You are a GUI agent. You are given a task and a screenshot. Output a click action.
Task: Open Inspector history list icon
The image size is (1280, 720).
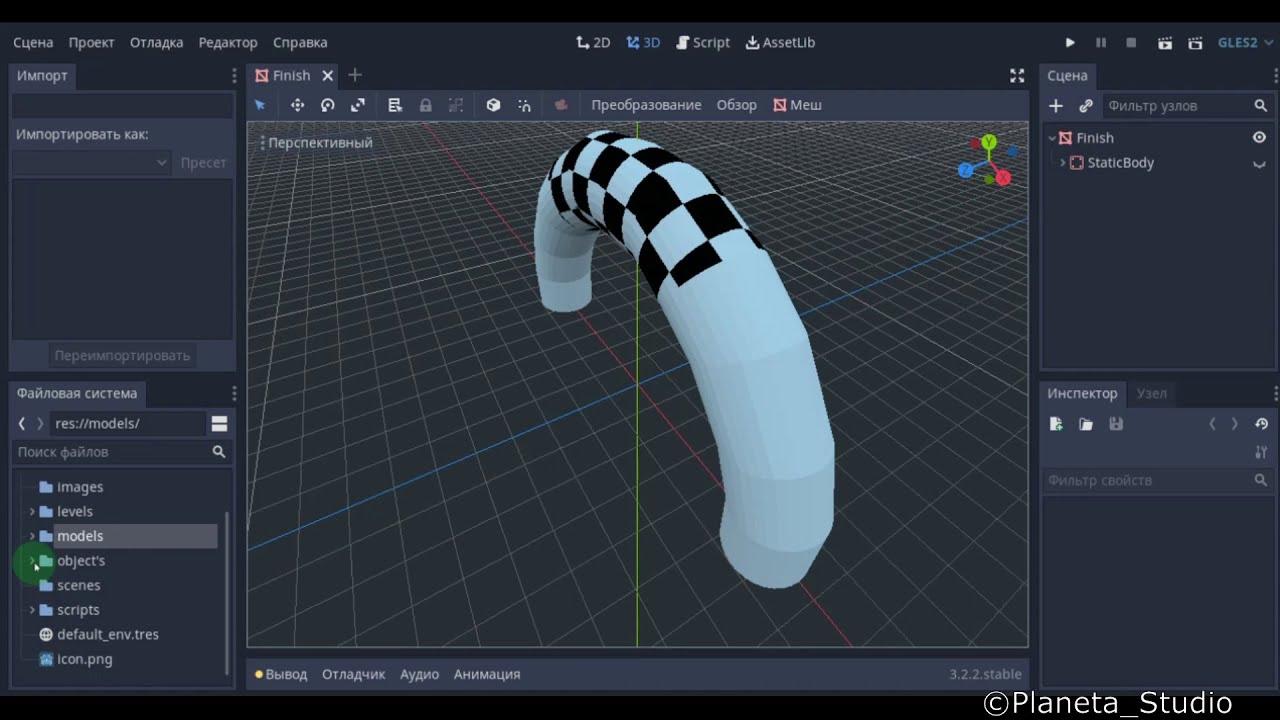(1261, 424)
